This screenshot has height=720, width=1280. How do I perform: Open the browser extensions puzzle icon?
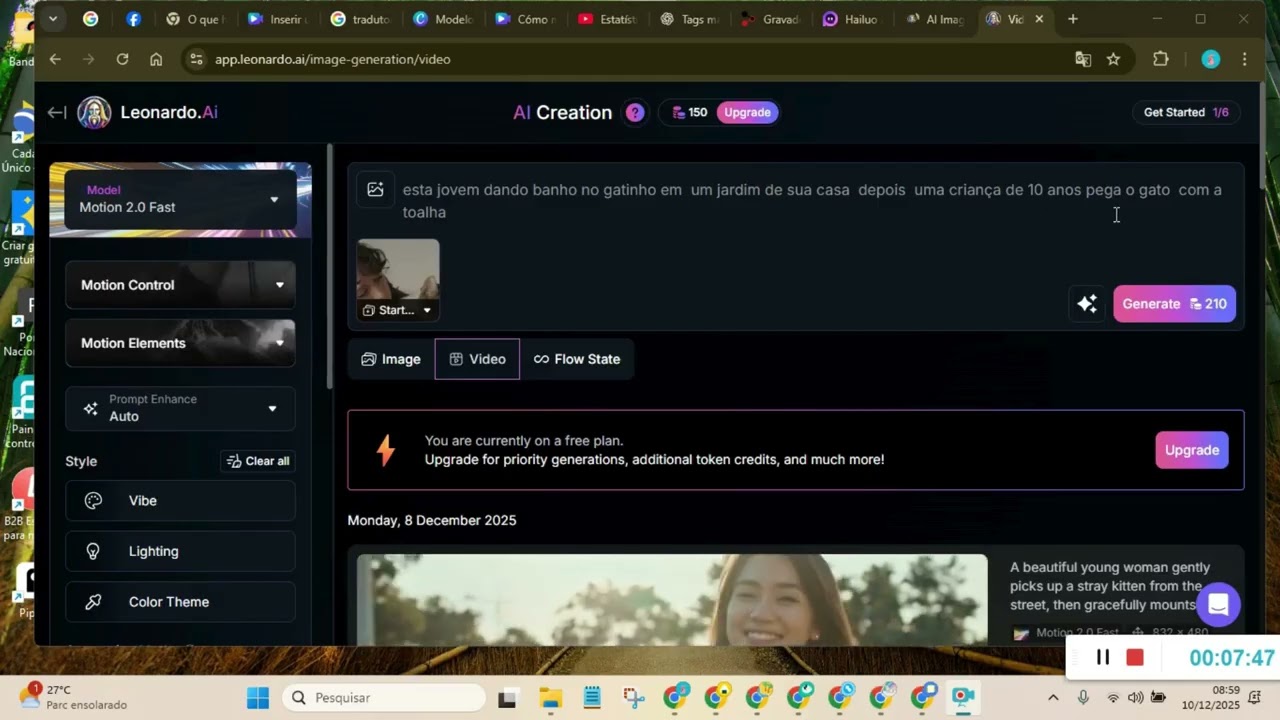[x=1160, y=59]
